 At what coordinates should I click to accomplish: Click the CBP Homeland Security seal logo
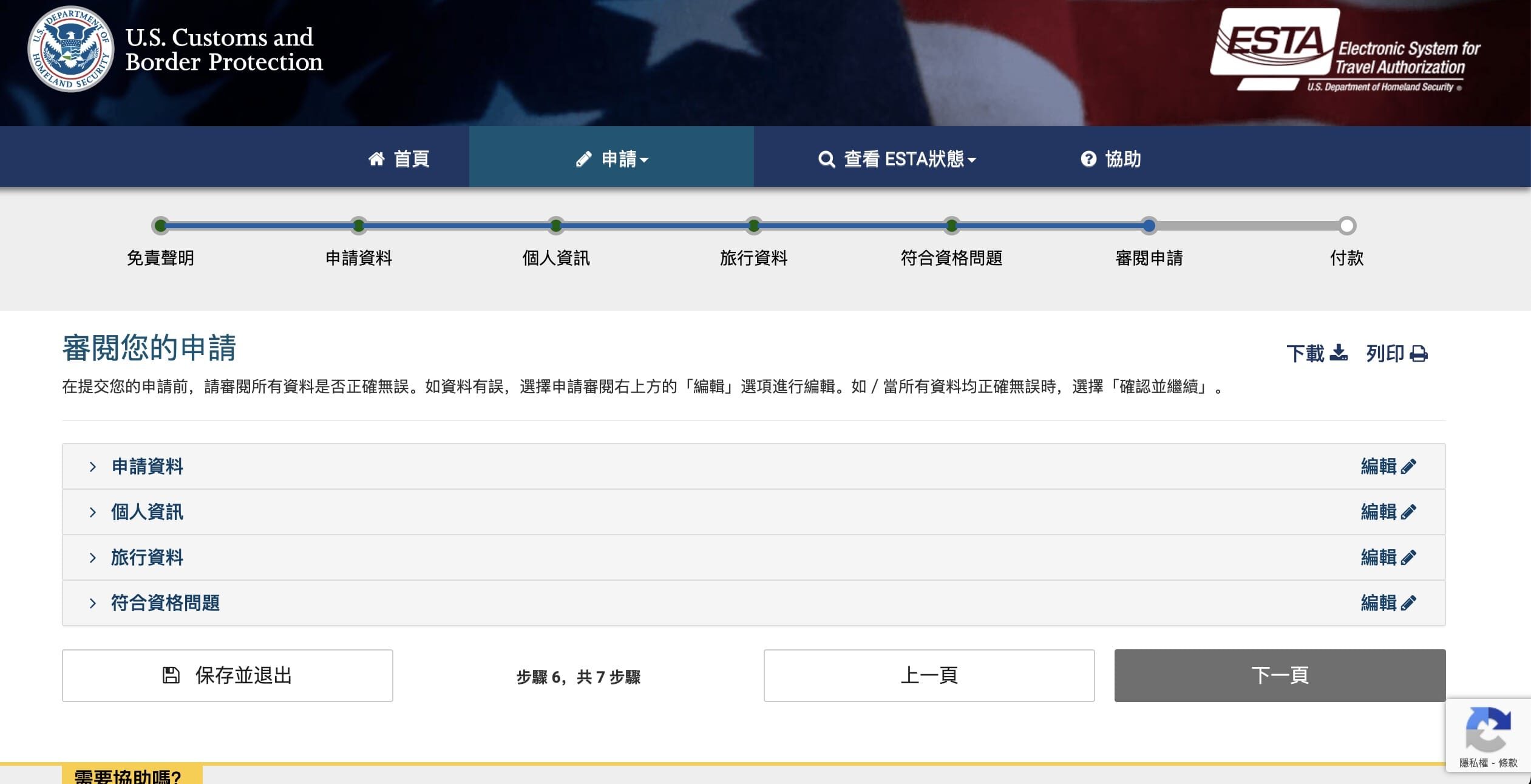(71, 49)
